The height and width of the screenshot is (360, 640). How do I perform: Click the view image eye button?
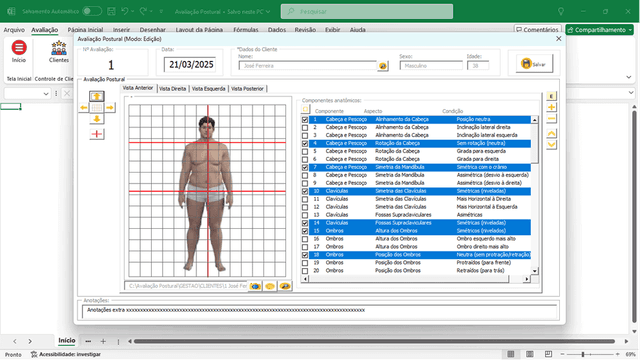click(285, 286)
